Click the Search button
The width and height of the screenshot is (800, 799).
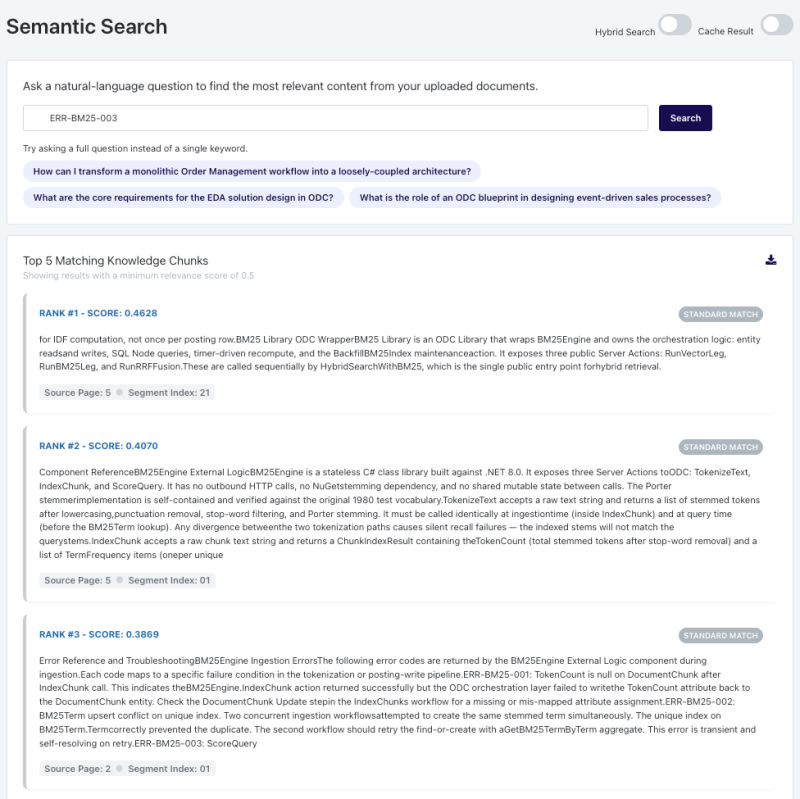click(685, 118)
